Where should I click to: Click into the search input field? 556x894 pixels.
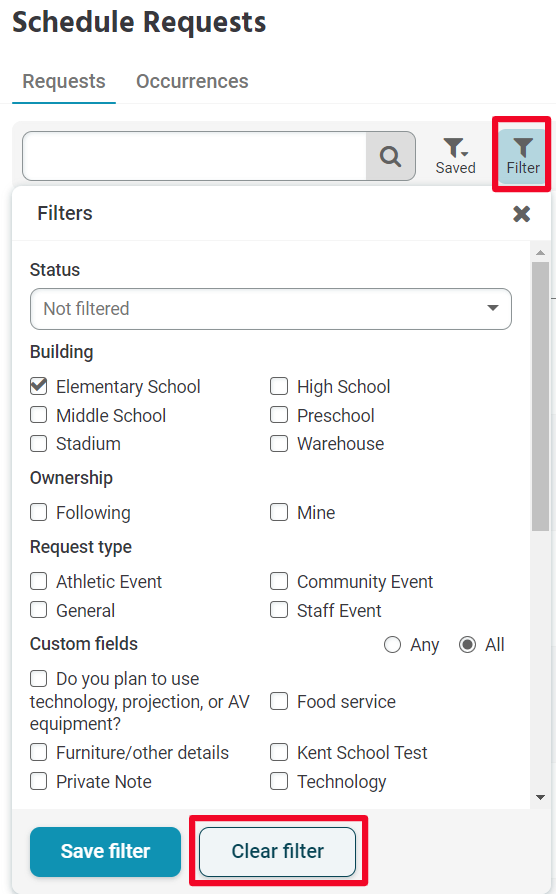pos(194,156)
